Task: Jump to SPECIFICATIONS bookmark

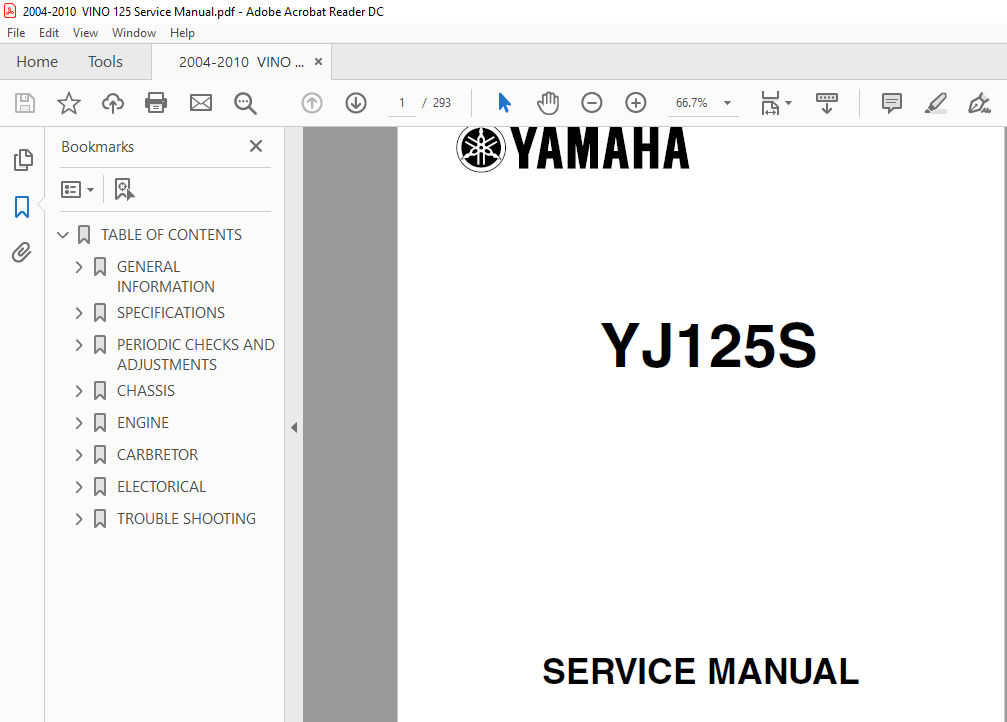Action: point(171,313)
